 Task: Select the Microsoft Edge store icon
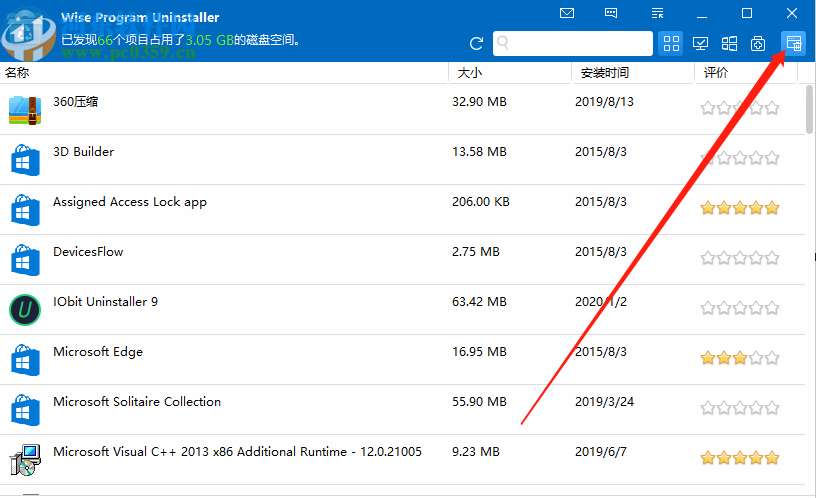pos(25,360)
